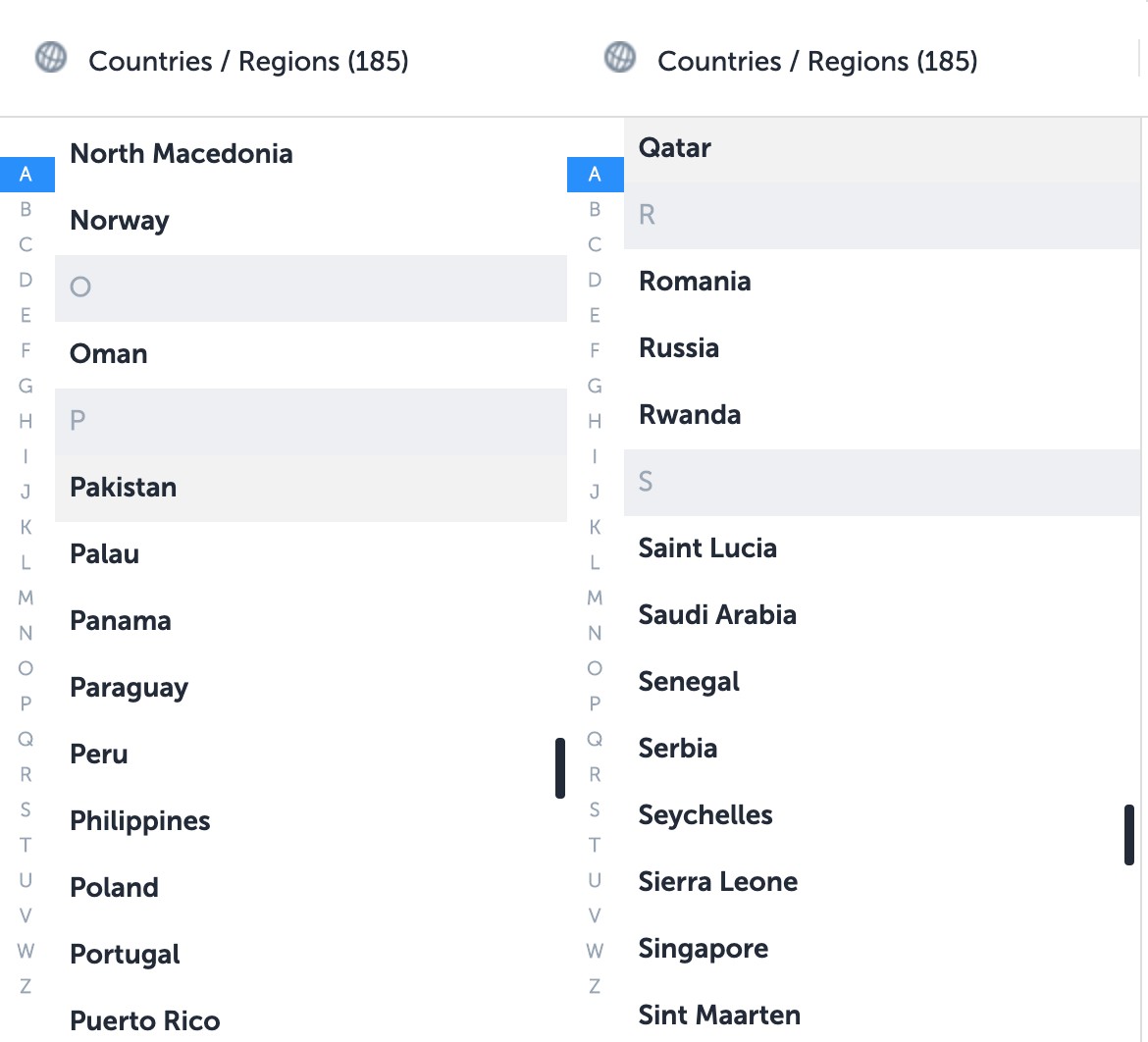Click the left Countries / Regions (185) header
Screen dimensions: 1148x1042
pyautogui.click(x=248, y=60)
